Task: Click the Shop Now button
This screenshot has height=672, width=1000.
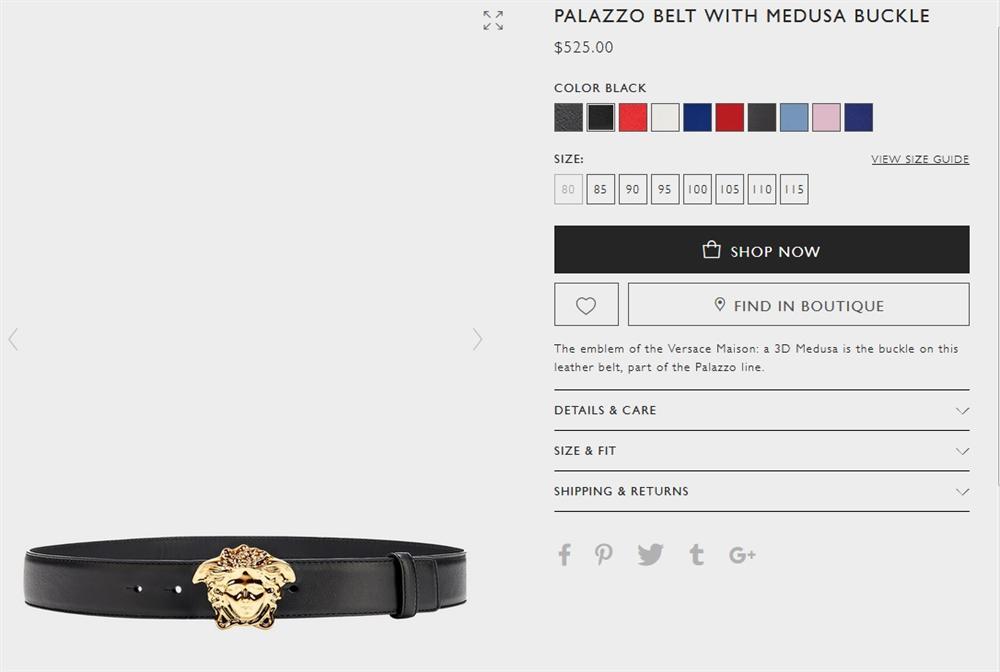Action: pos(761,249)
